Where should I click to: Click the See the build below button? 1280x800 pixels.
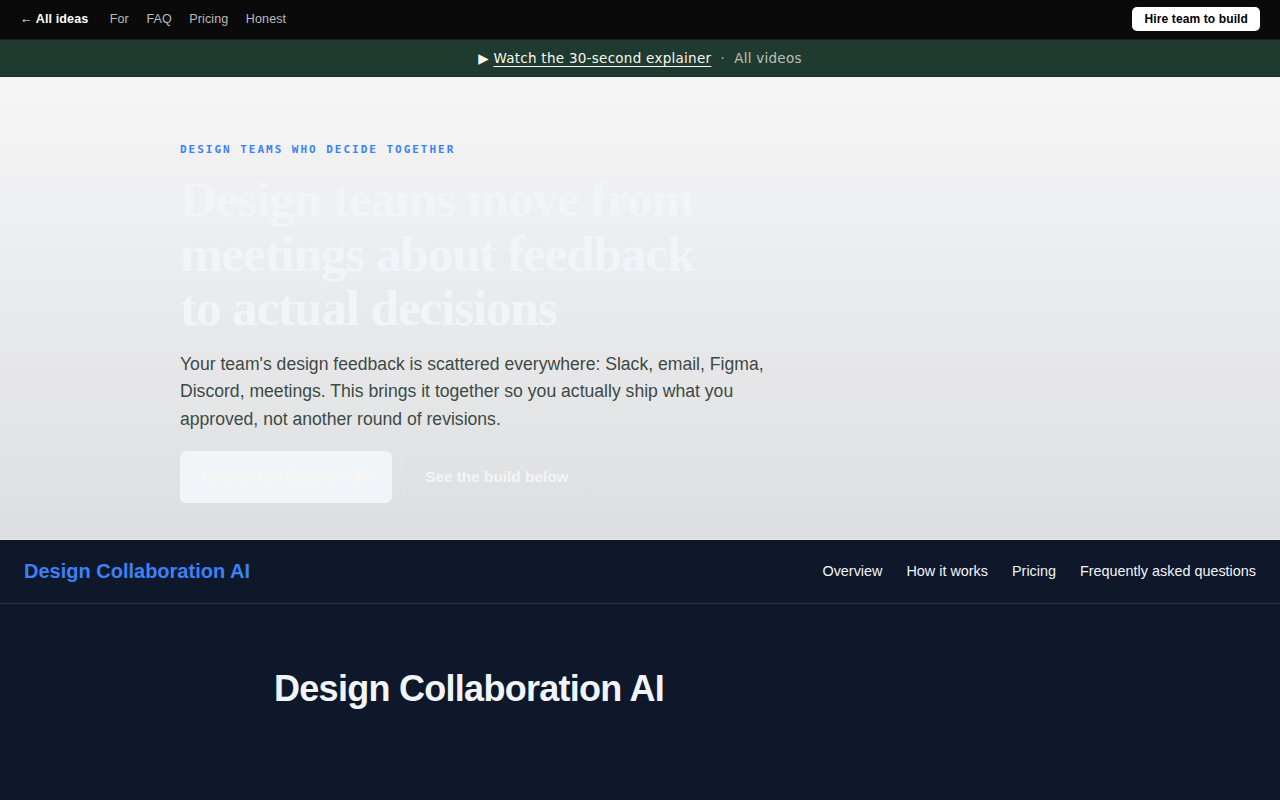(497, 477)
